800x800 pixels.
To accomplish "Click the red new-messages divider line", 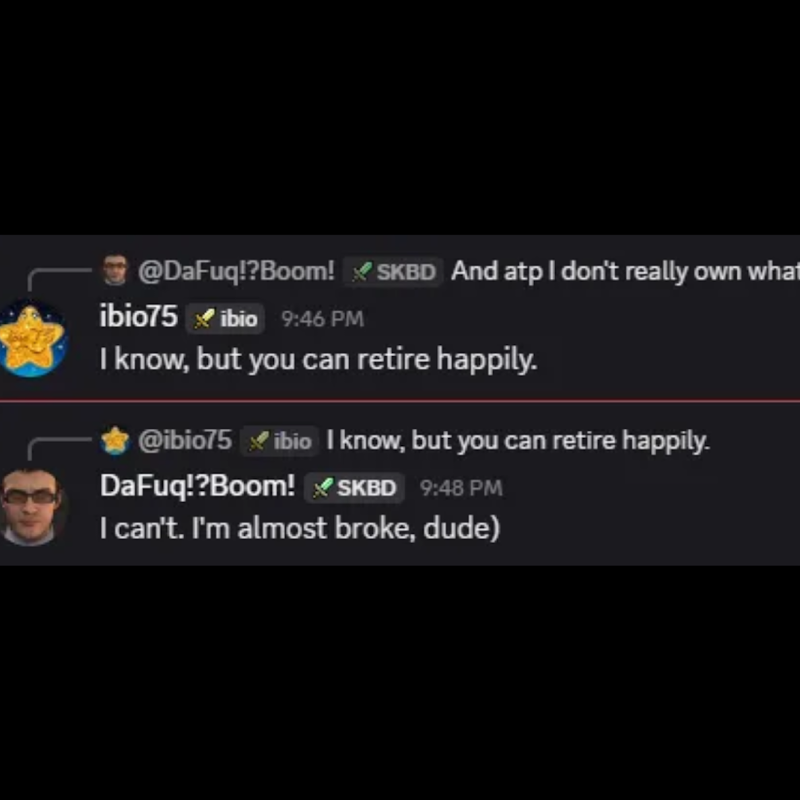I will pyautogui.click(x=400, y=401).
